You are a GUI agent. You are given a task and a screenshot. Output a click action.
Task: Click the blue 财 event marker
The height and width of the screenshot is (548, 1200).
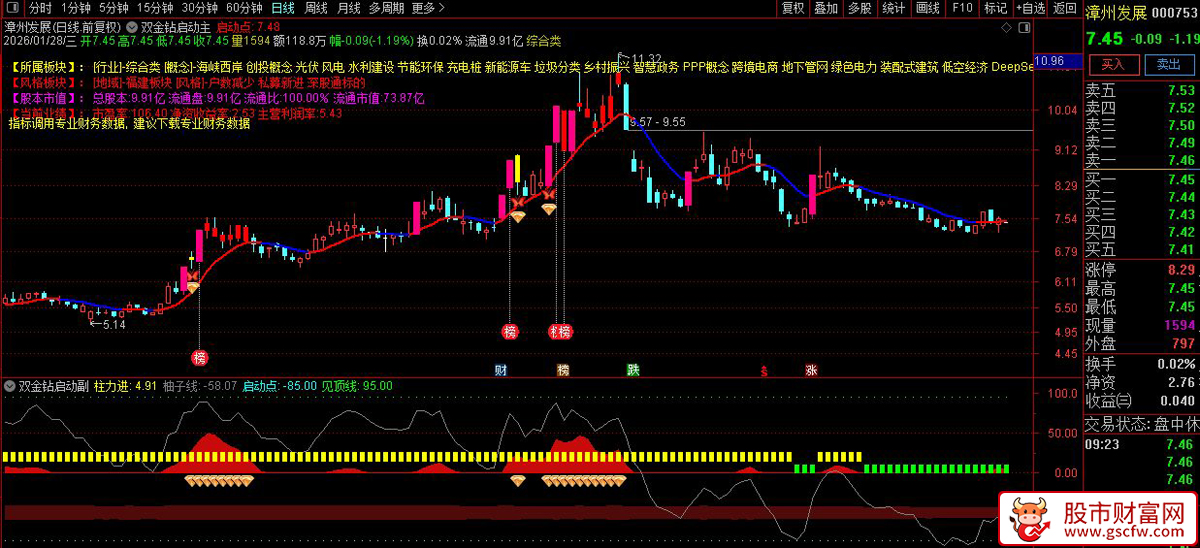tap(501, 370)
